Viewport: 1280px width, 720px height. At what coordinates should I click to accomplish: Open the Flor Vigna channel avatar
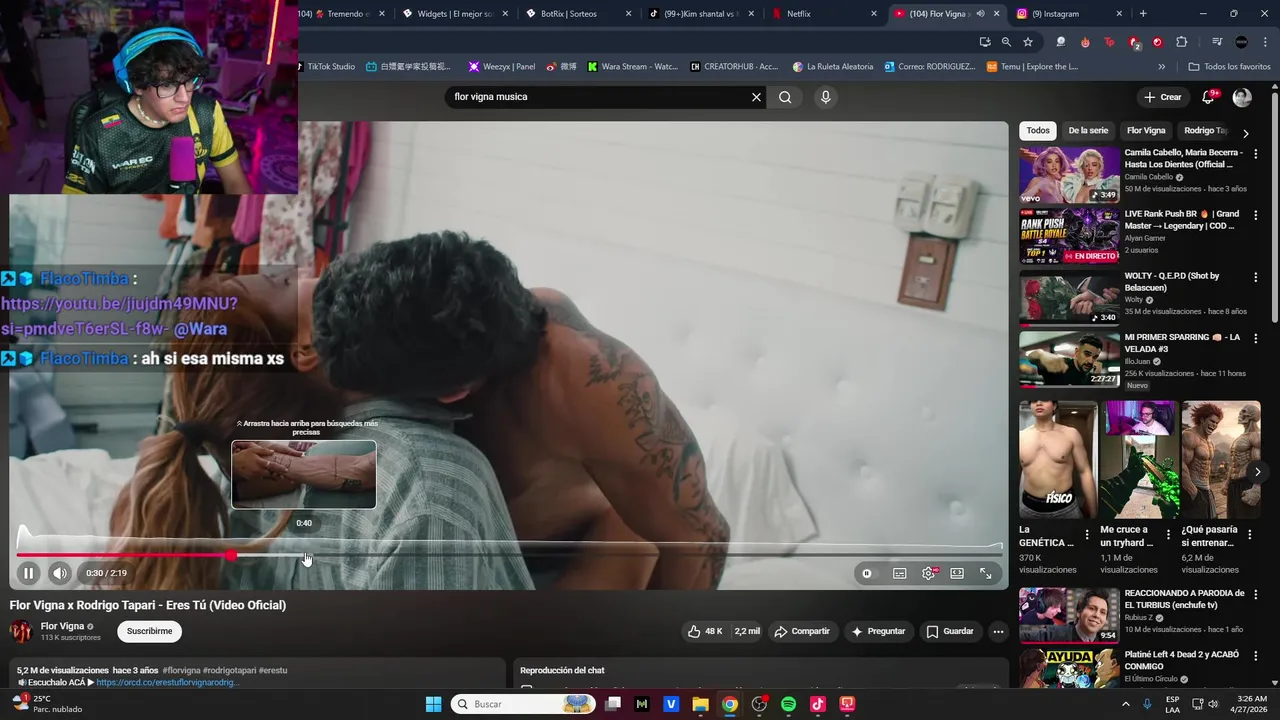21,631
